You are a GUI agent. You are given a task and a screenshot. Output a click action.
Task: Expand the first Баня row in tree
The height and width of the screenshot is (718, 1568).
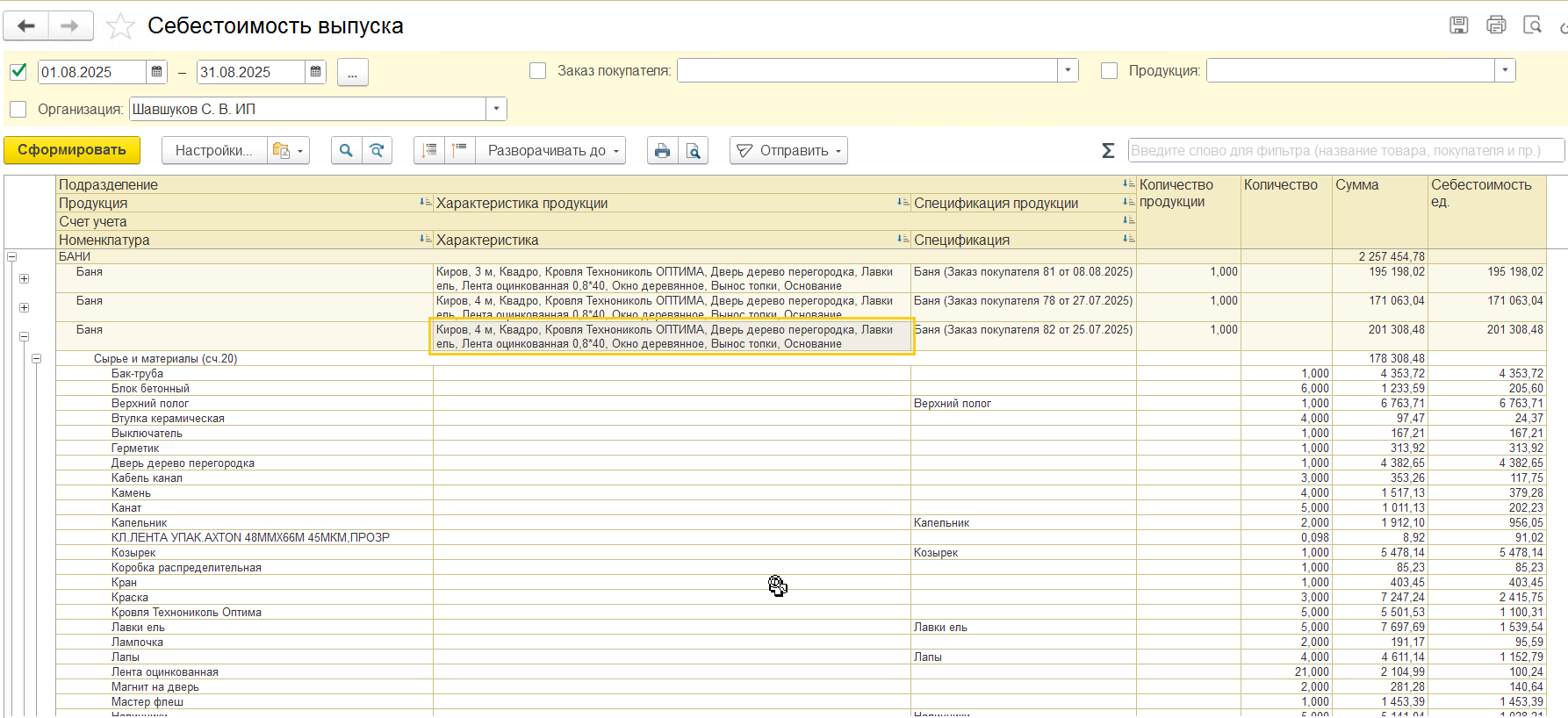click(25, 279)
